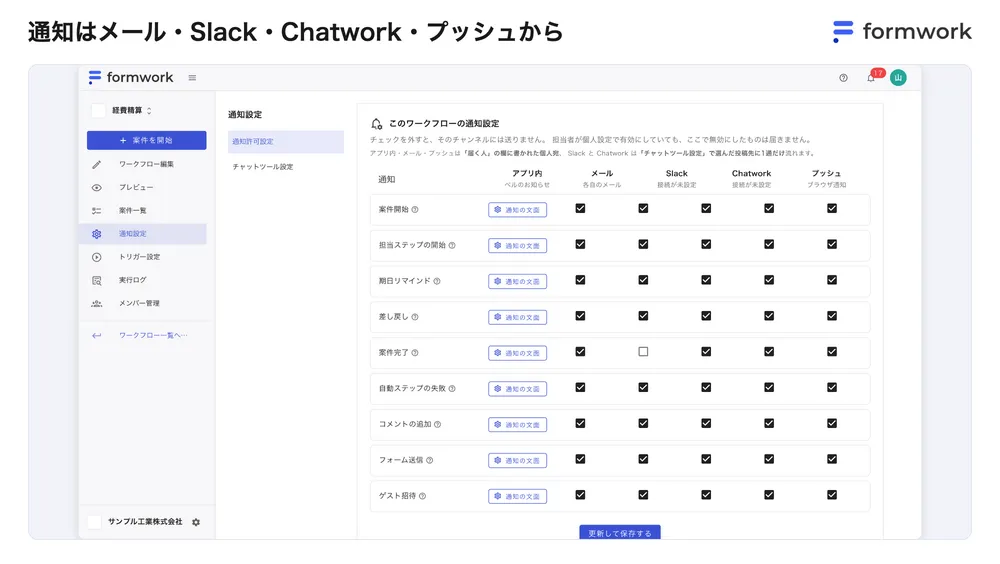Image resolution: width=1000 pixels, height=564 pixels.
Task: Open 通知の文面 for 案件完了 row
Action: click(x=517, y=352)
